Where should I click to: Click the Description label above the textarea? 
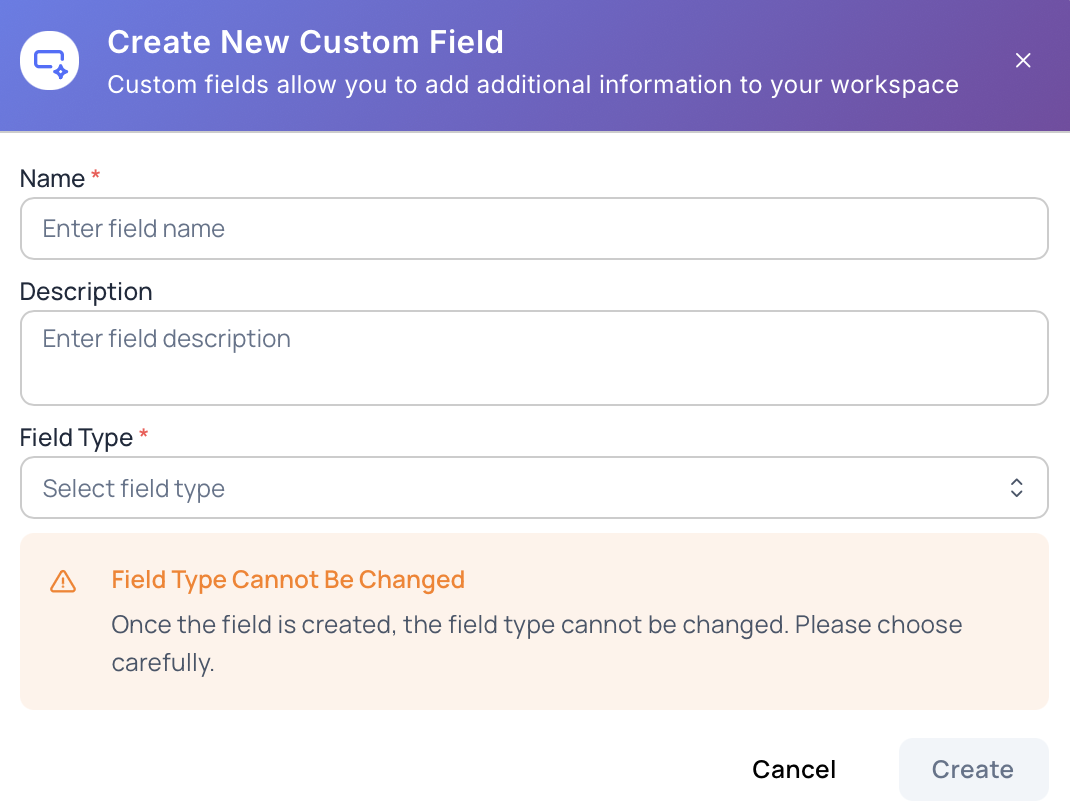[x=86, y=291]
